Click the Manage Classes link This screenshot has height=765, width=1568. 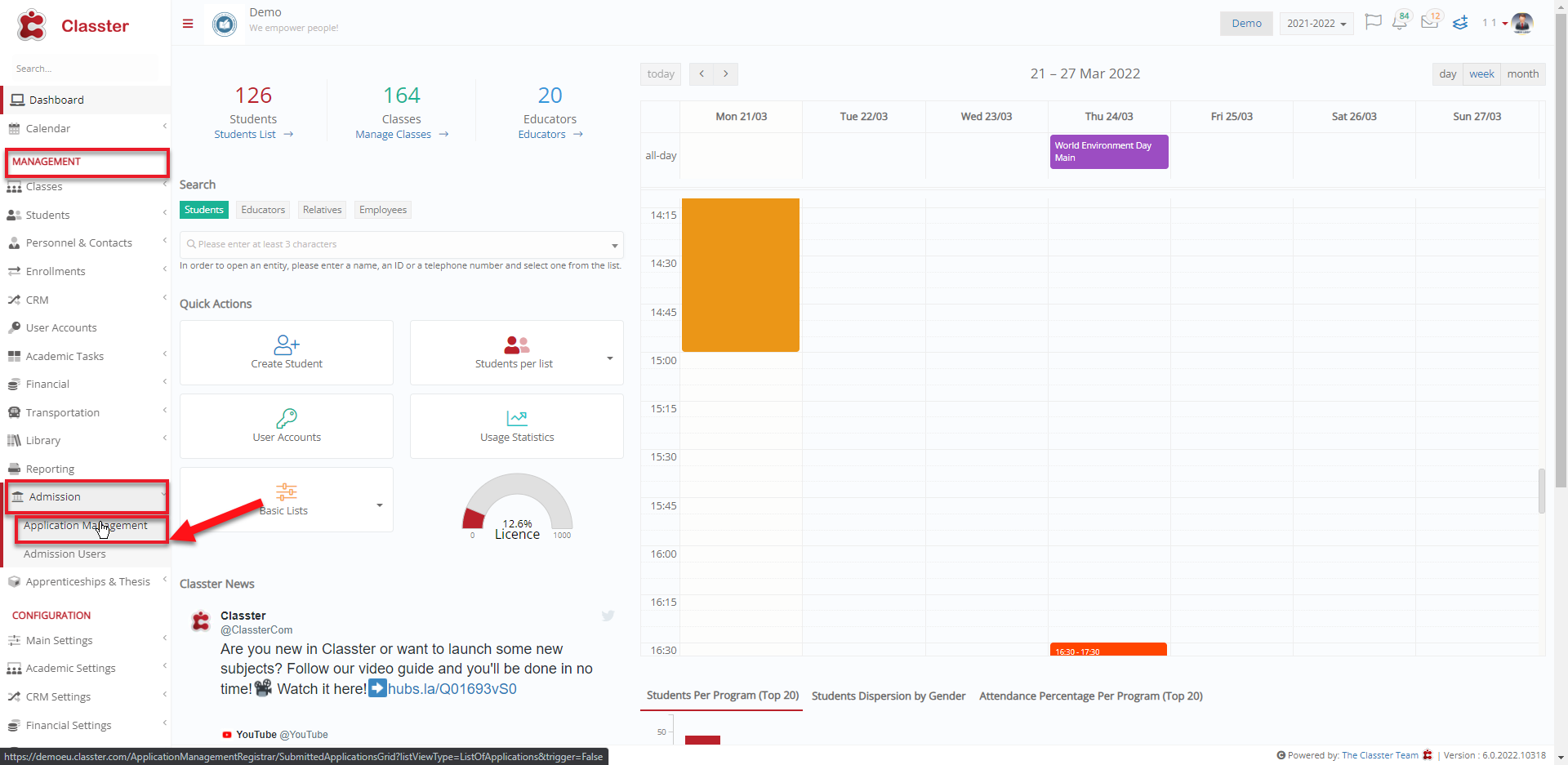coord(402,134)
